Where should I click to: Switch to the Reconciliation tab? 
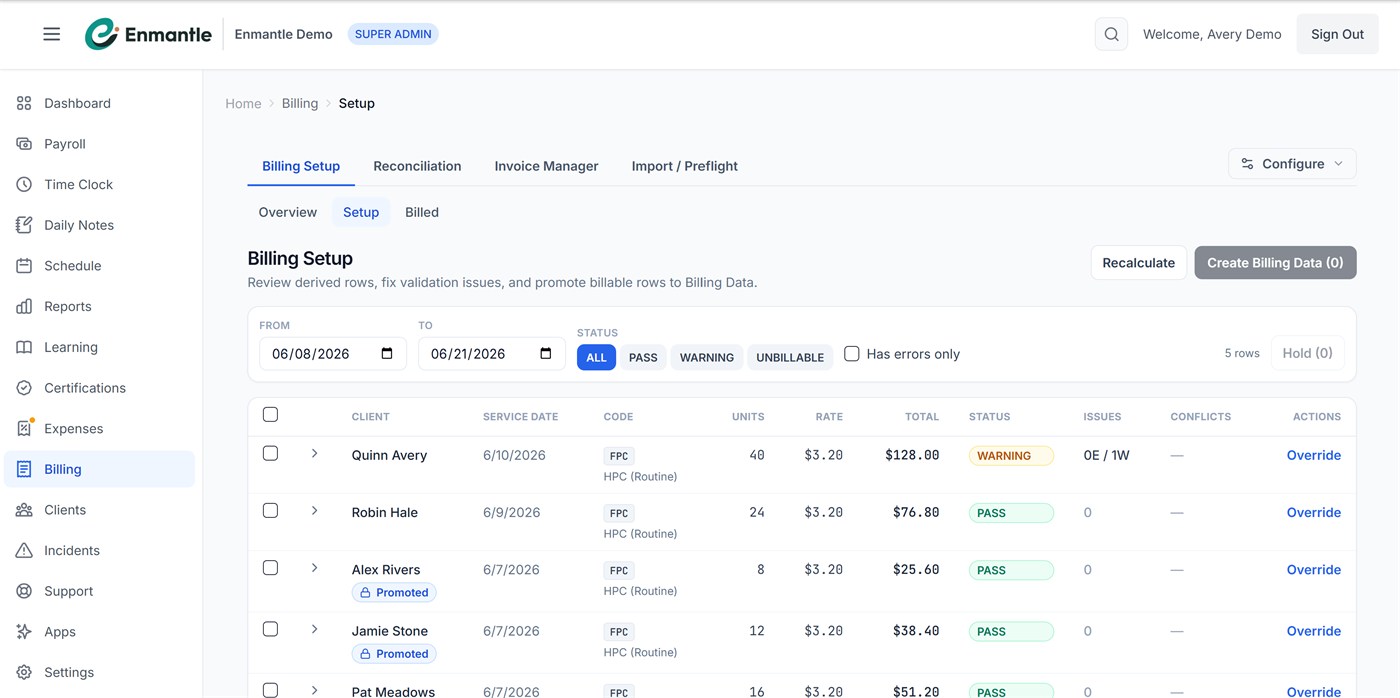(417, 166)
